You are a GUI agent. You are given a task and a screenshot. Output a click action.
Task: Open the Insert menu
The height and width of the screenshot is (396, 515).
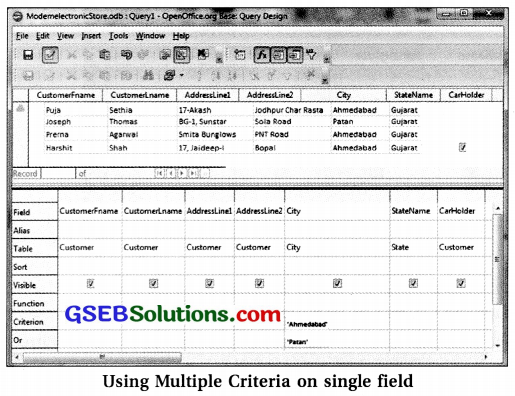91,36
